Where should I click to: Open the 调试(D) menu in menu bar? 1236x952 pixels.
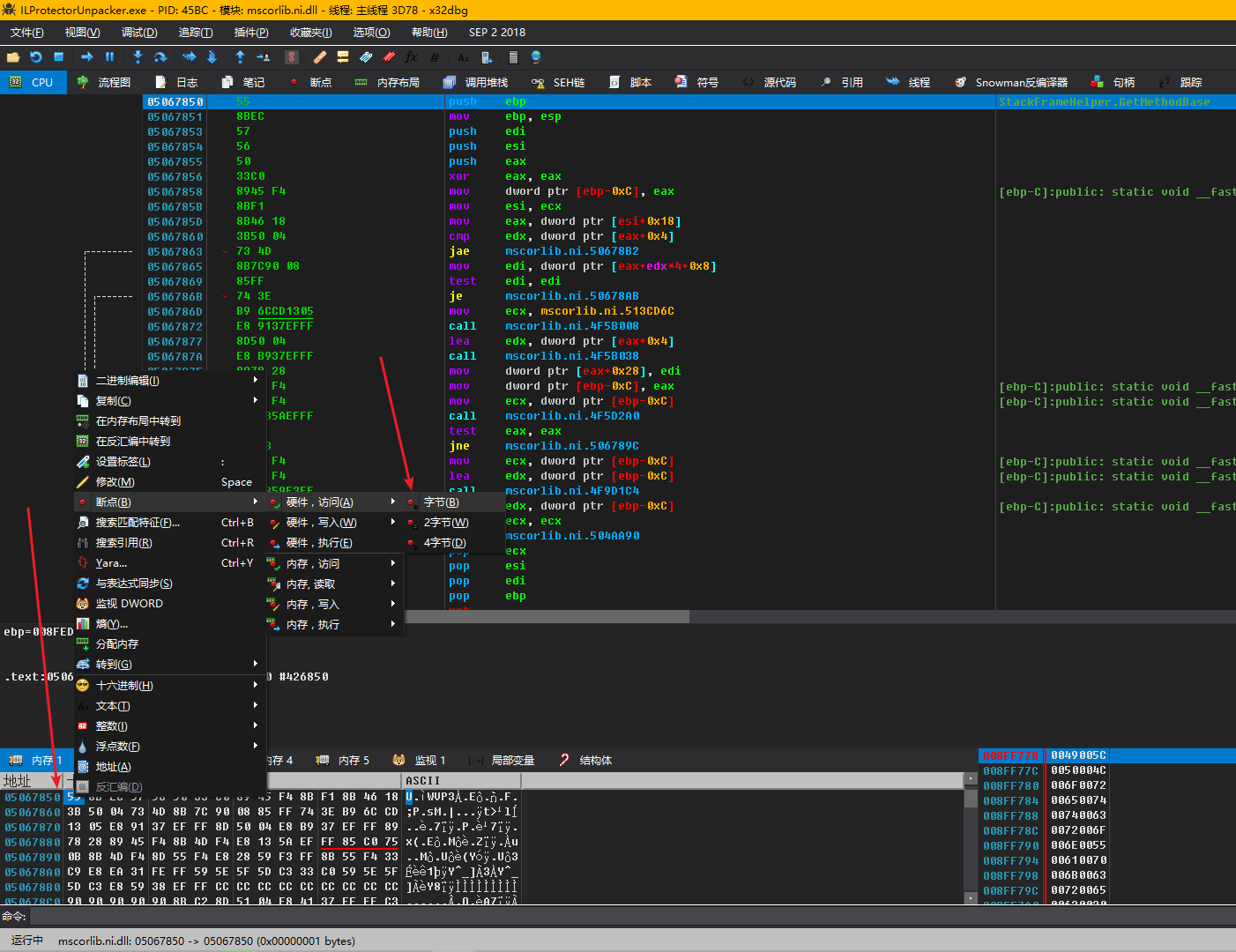(x=139, y=33)
